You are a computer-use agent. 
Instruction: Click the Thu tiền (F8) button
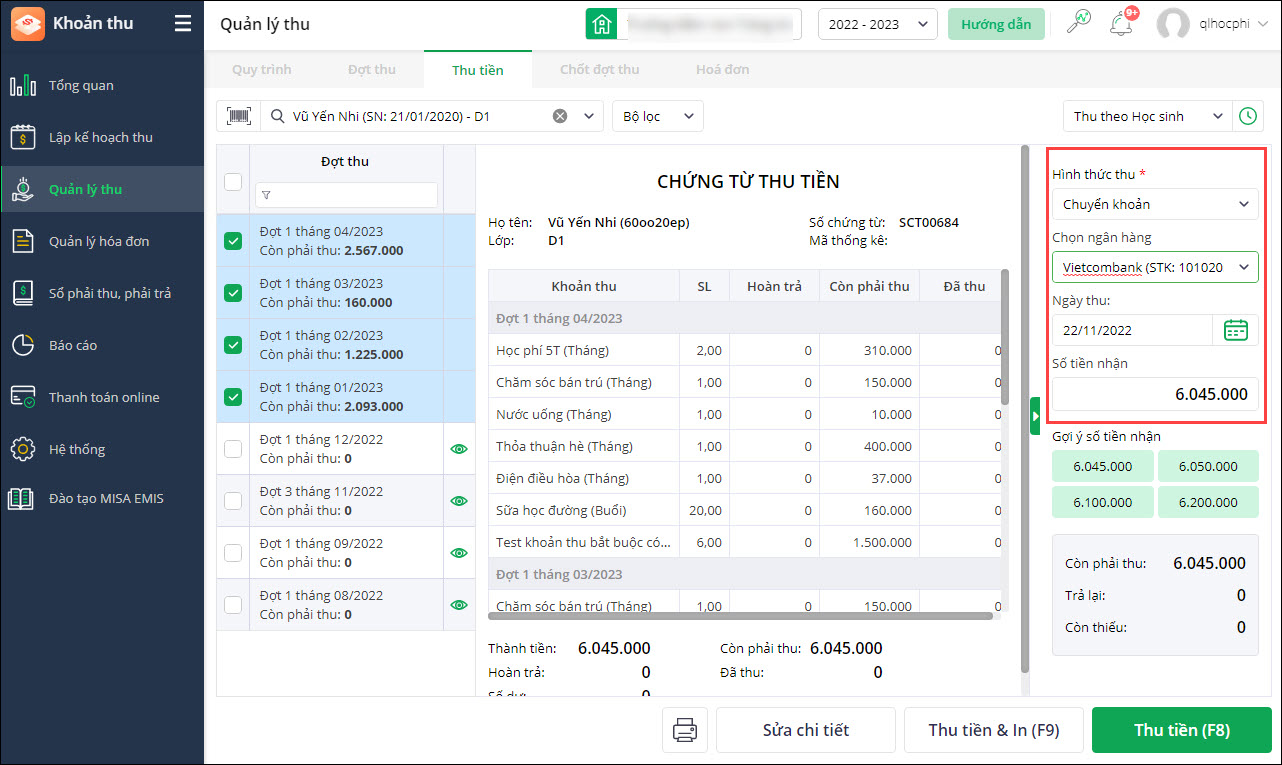[x=1181, y=730]
